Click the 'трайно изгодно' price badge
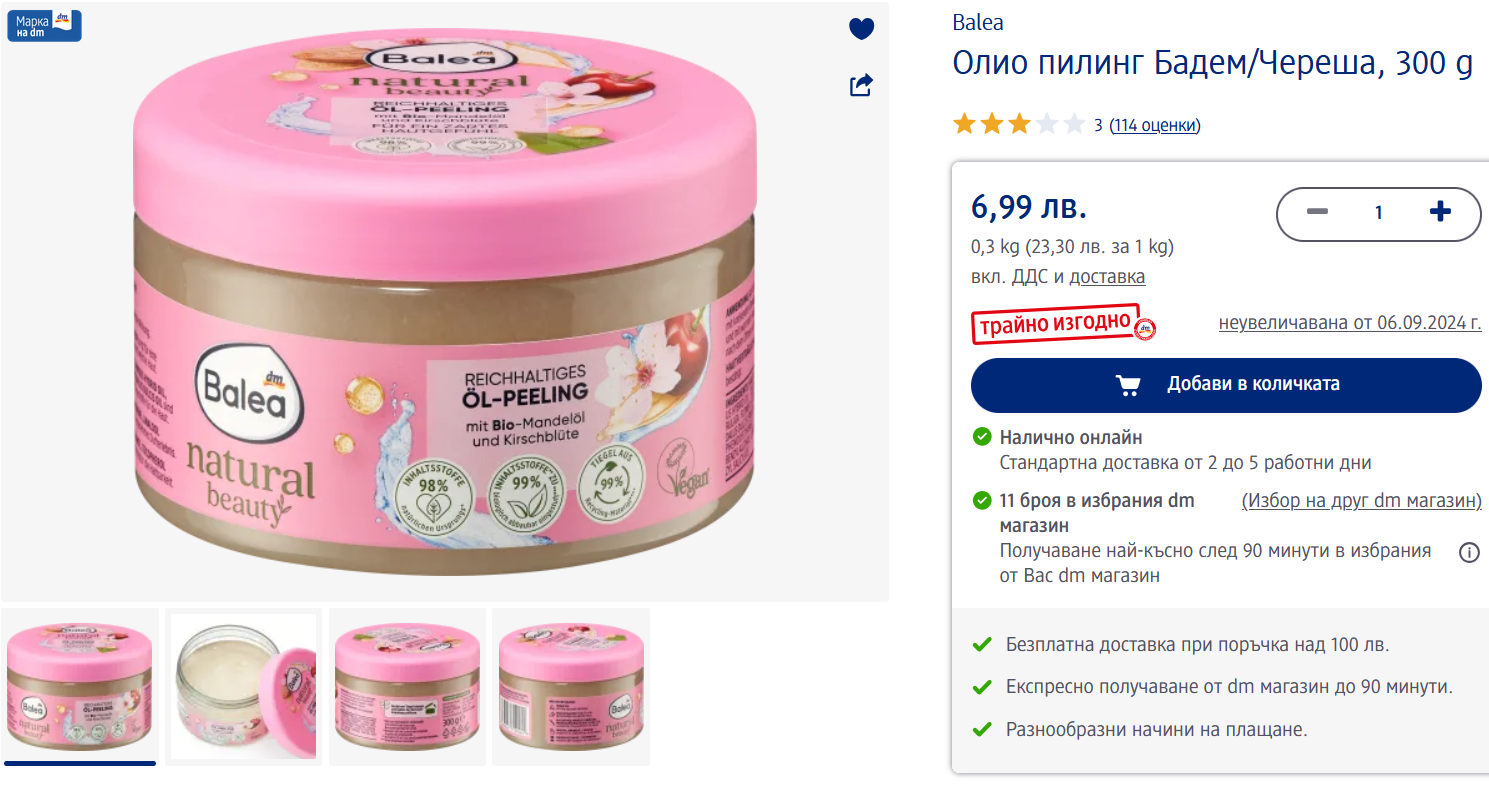This screenshot has height=795, width=1489. coord(1063,324)
